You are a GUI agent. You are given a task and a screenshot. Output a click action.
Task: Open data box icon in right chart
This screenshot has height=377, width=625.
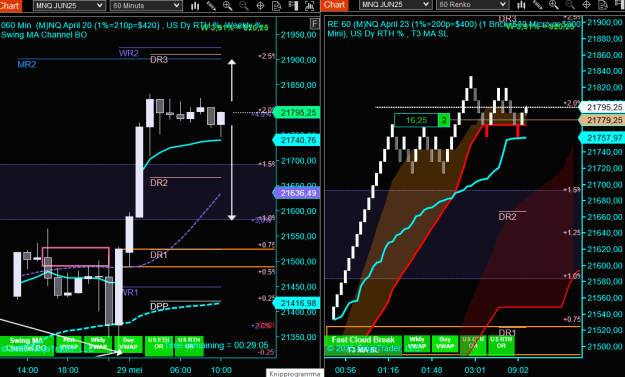[603, 5]
